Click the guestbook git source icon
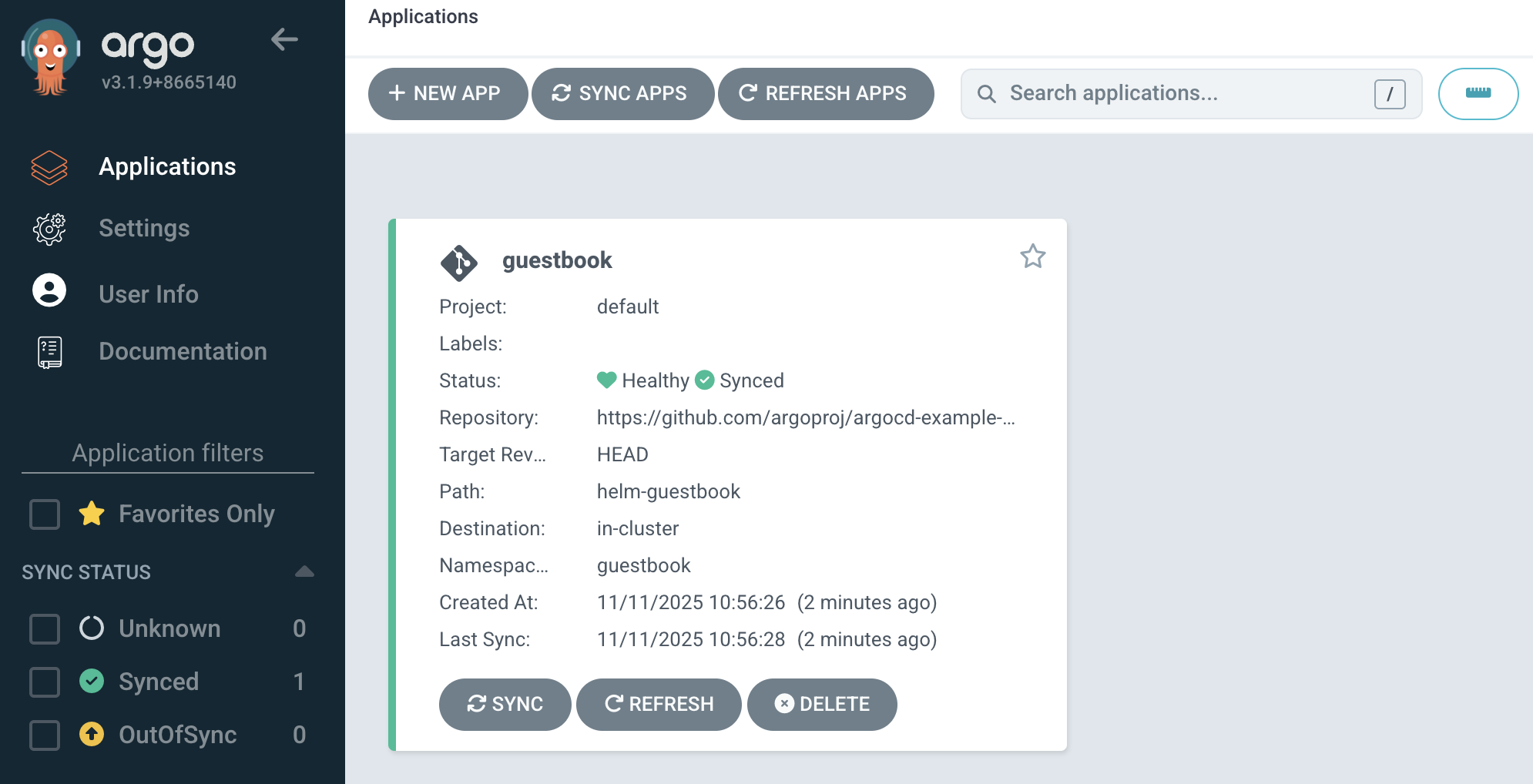The height and width of the screenshot is (784, 1533). click(459, 263)
